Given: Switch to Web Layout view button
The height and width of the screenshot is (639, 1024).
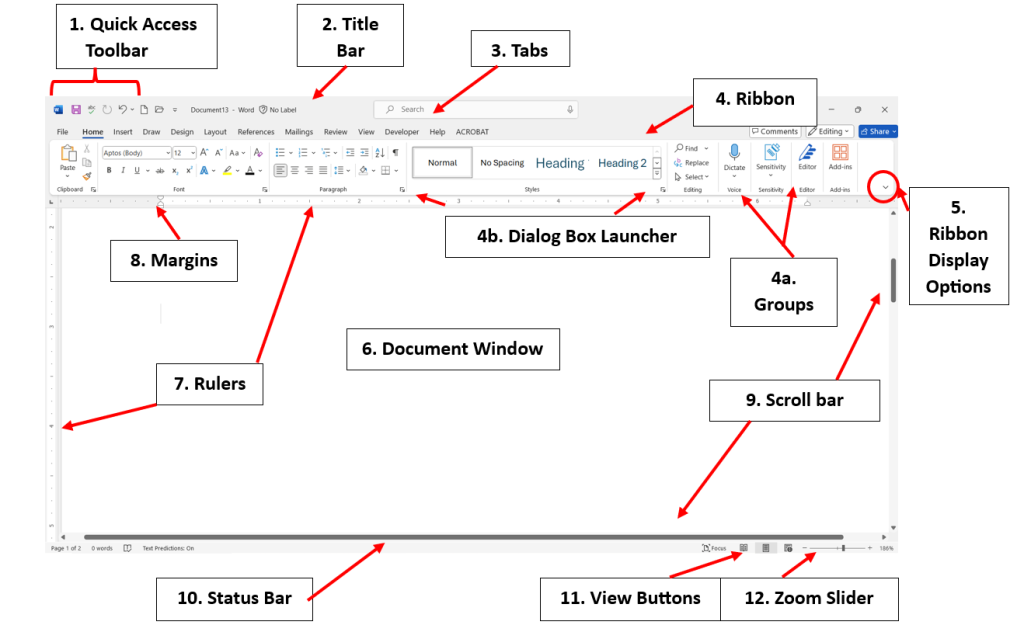Looking at the screenshot, I should pyautogui.click(x=786, y=548).
